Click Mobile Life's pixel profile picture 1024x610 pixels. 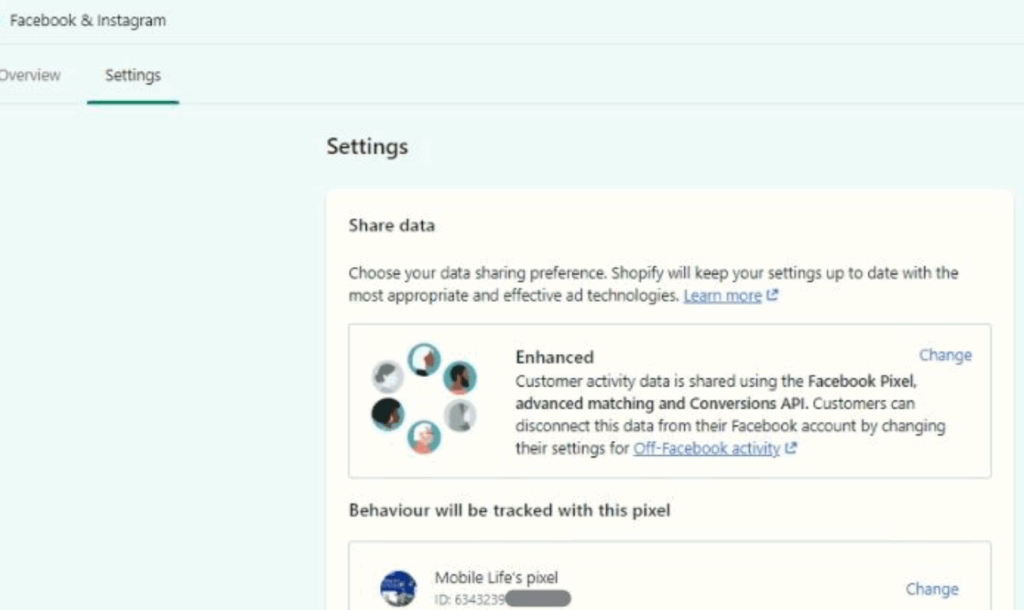[398, 586]
